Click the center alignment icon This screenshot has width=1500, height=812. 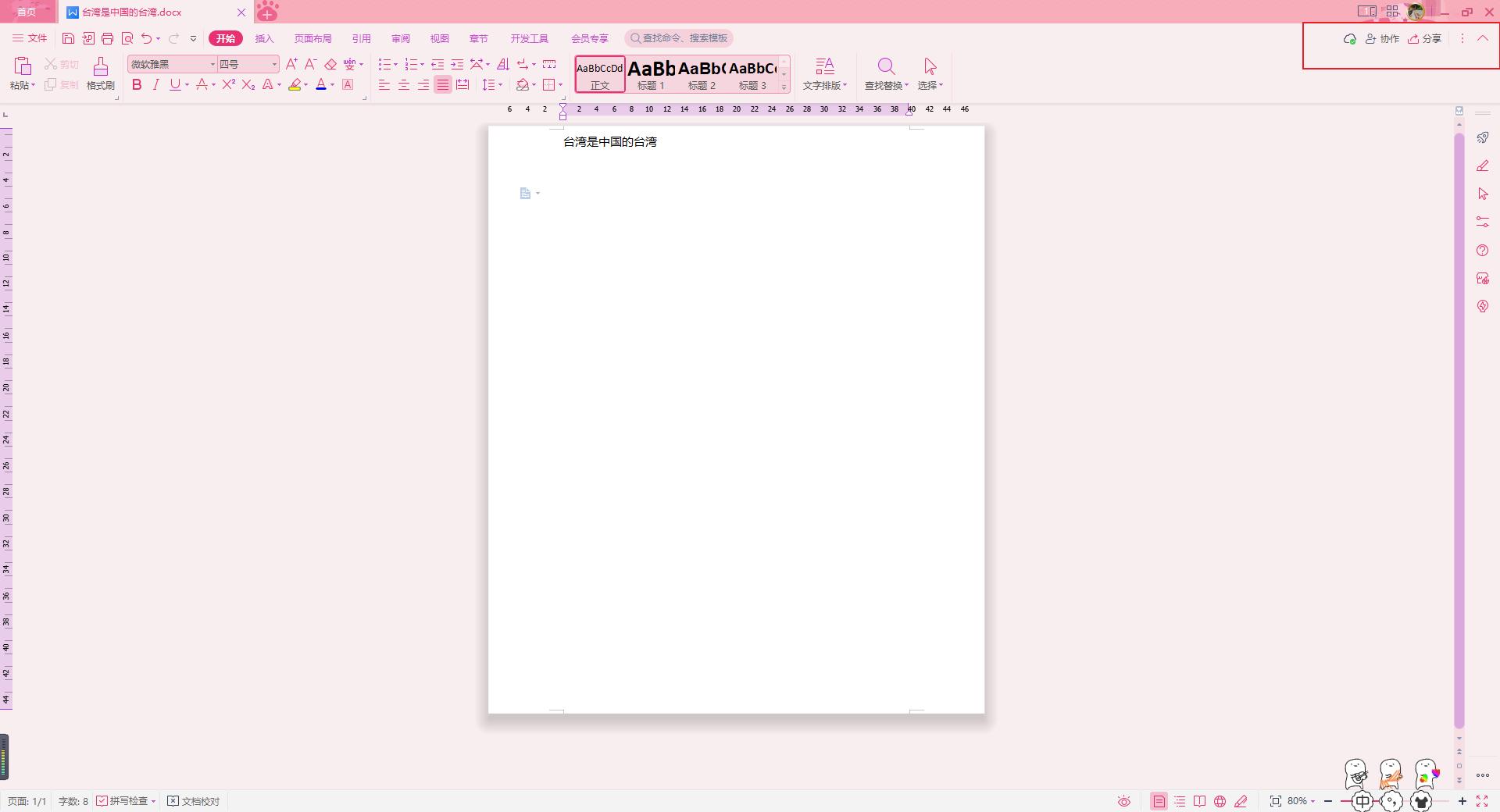point(403,84)
